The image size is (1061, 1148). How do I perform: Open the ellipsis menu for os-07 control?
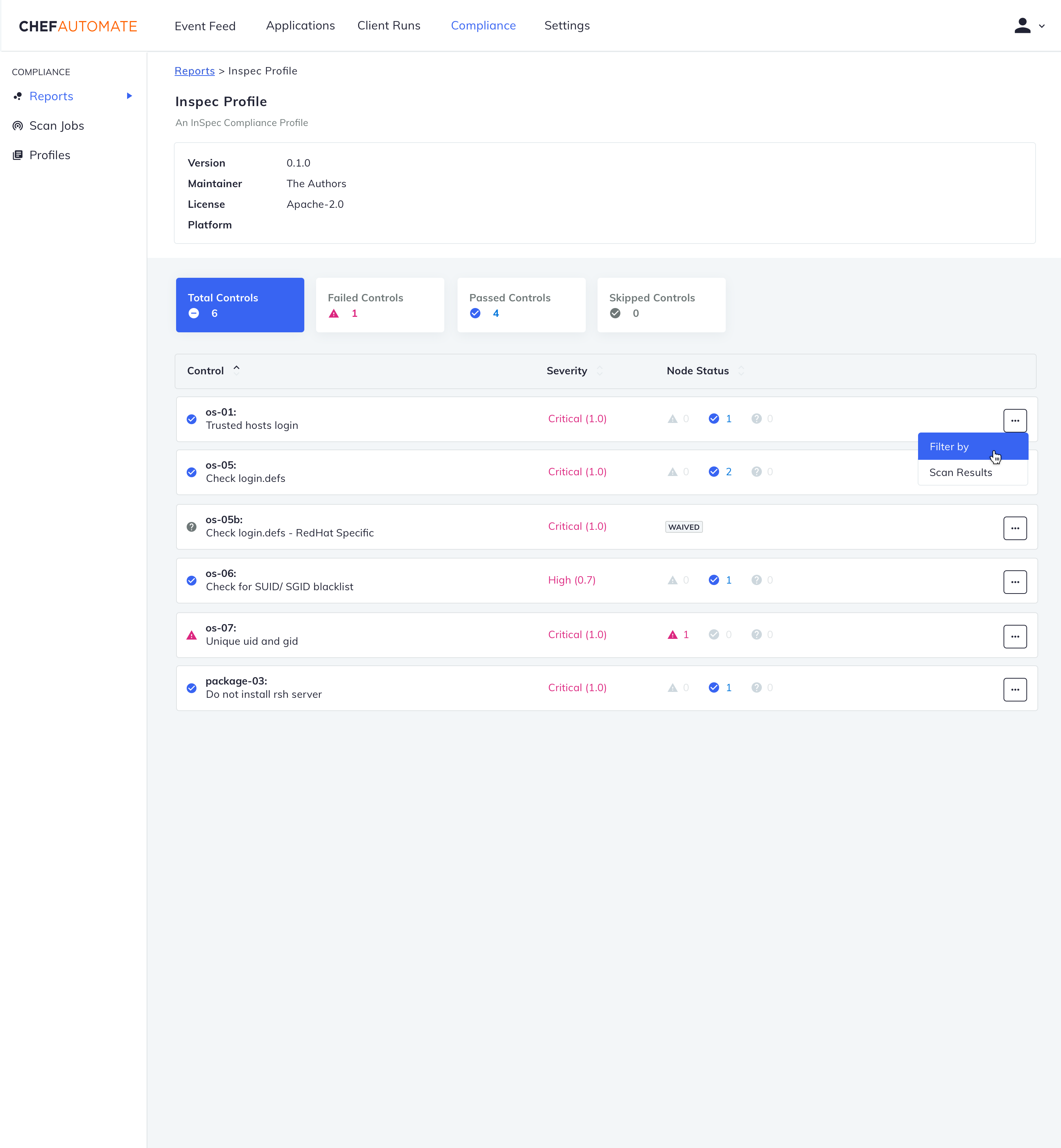point(1015,636)
